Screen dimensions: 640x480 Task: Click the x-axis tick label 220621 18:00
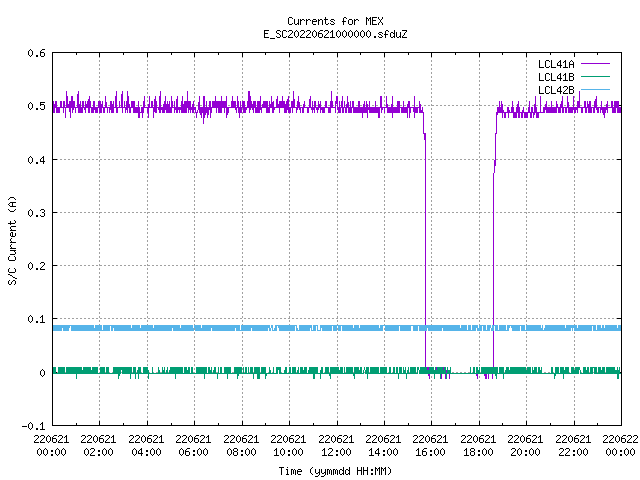point(478,445)
